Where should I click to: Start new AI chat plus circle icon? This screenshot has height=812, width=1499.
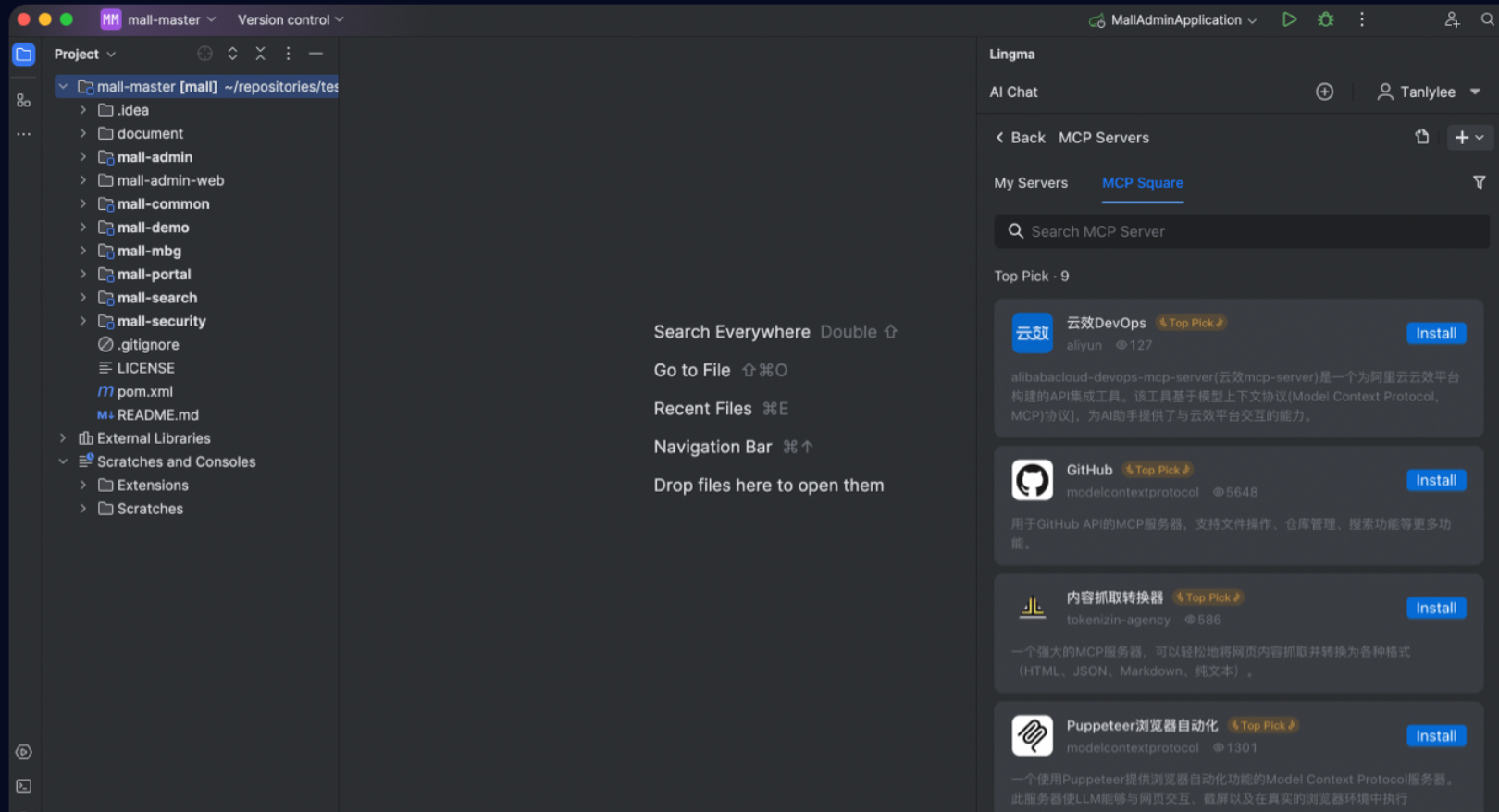(1324, 92)
